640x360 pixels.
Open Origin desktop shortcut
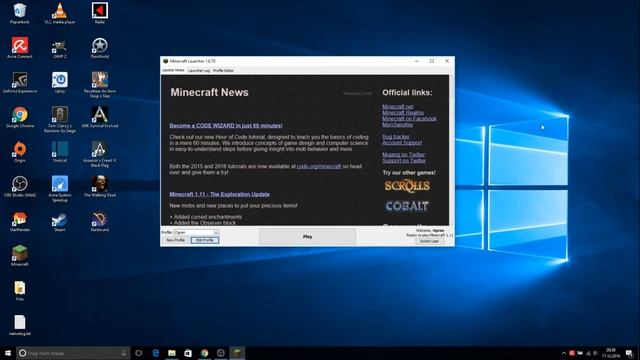coord(20,152)
